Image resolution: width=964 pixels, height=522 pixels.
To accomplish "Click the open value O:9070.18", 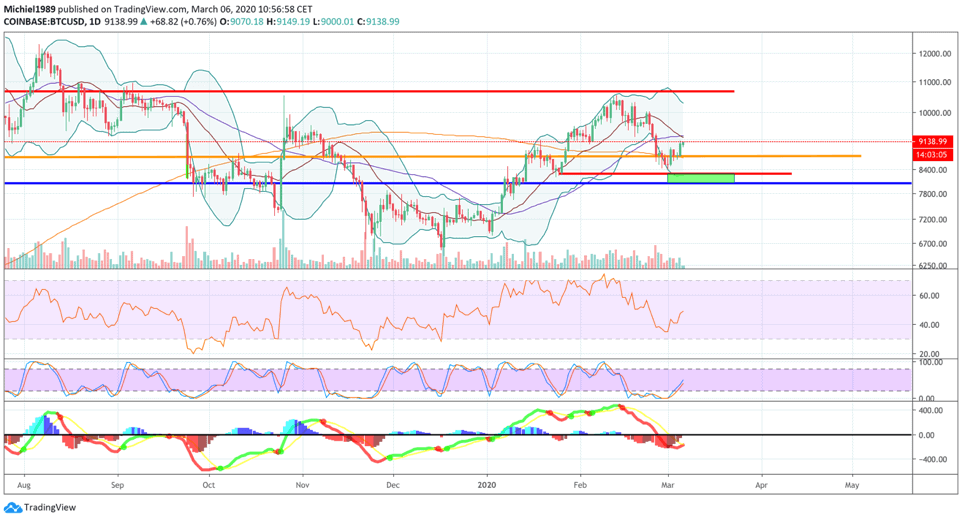I will (x=242, y=22).
